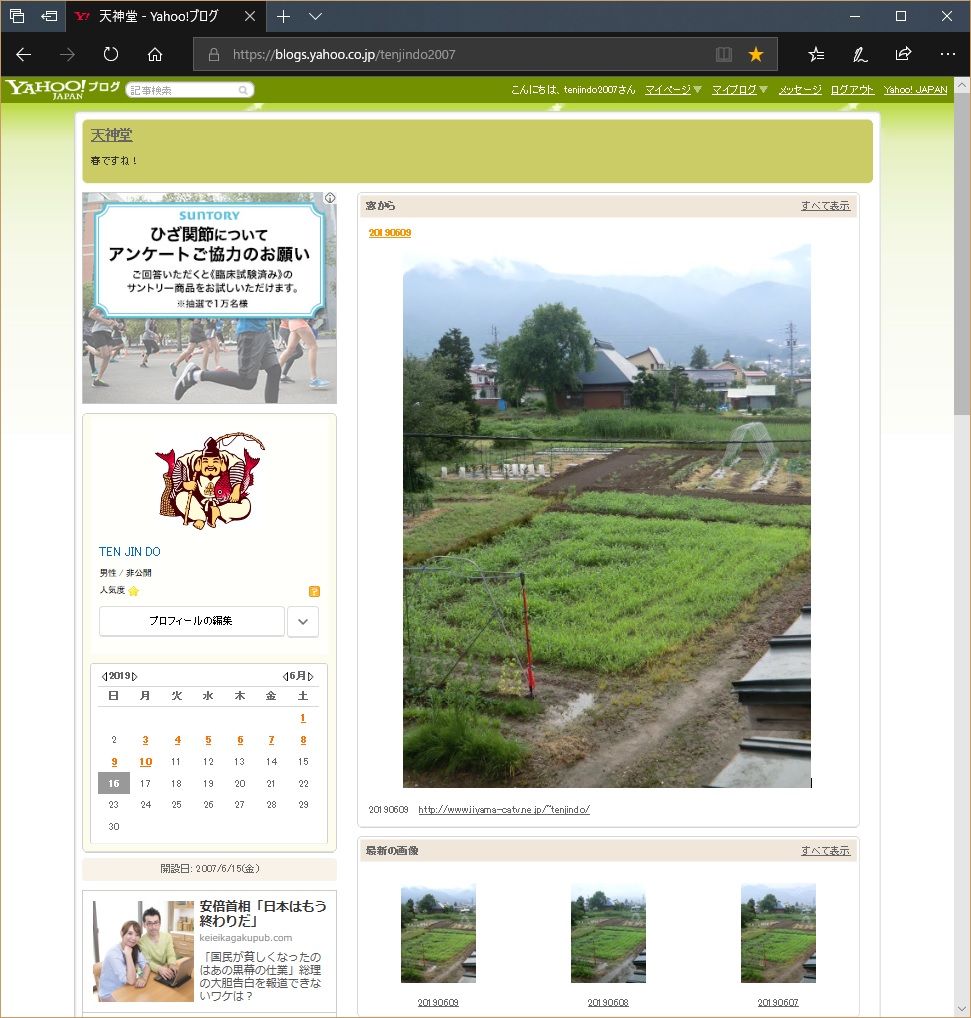Go to previous year in calendar
This screenshot has height=1018, width=971.
click(104, 676)
